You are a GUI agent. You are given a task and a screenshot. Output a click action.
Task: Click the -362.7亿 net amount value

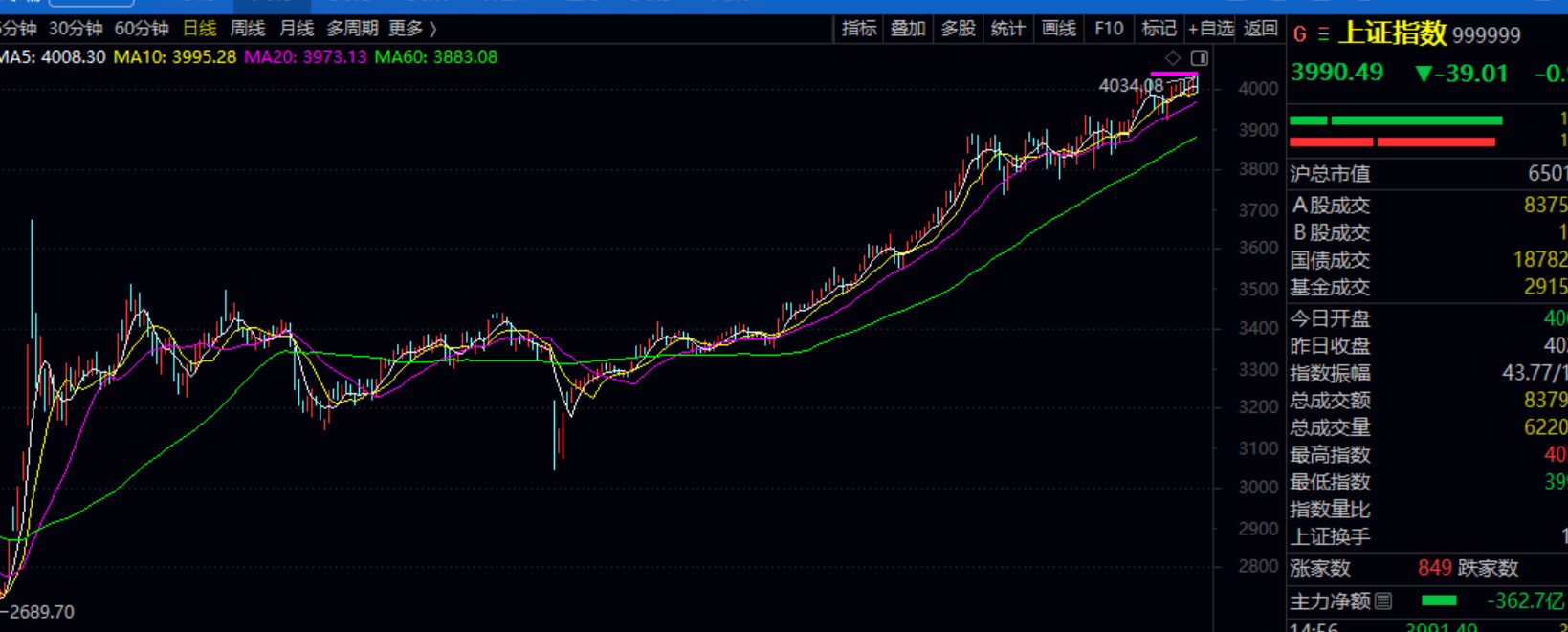[1526, 601]
